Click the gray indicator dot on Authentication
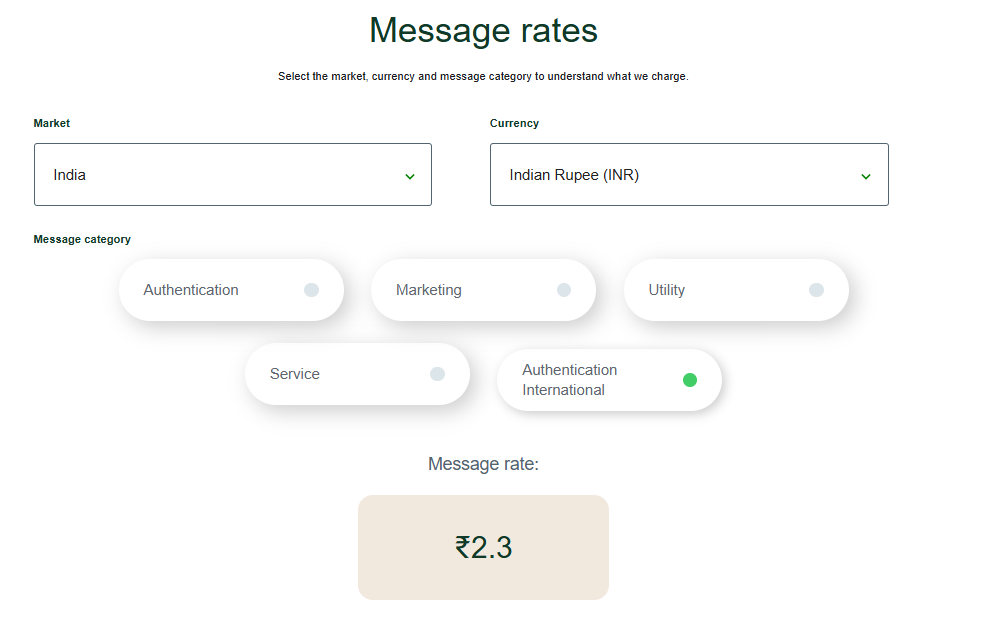The image size is (981, 624). (x=311, y=289)
